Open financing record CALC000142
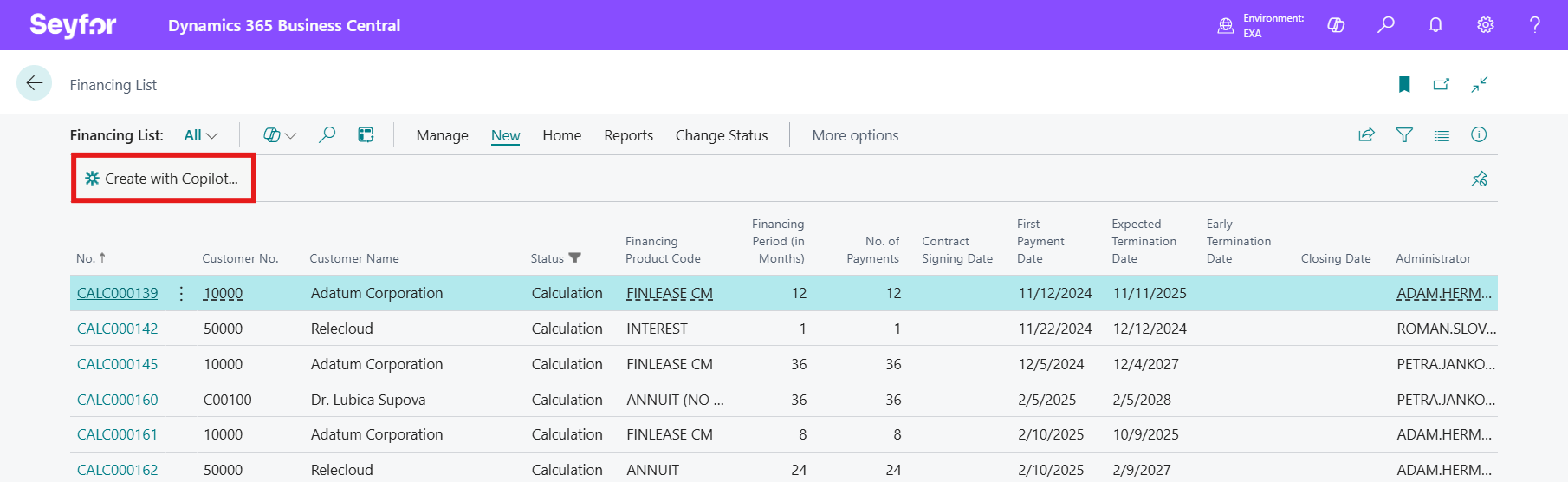Viewport: 1568px width, 482px height. tap(118, 329)
